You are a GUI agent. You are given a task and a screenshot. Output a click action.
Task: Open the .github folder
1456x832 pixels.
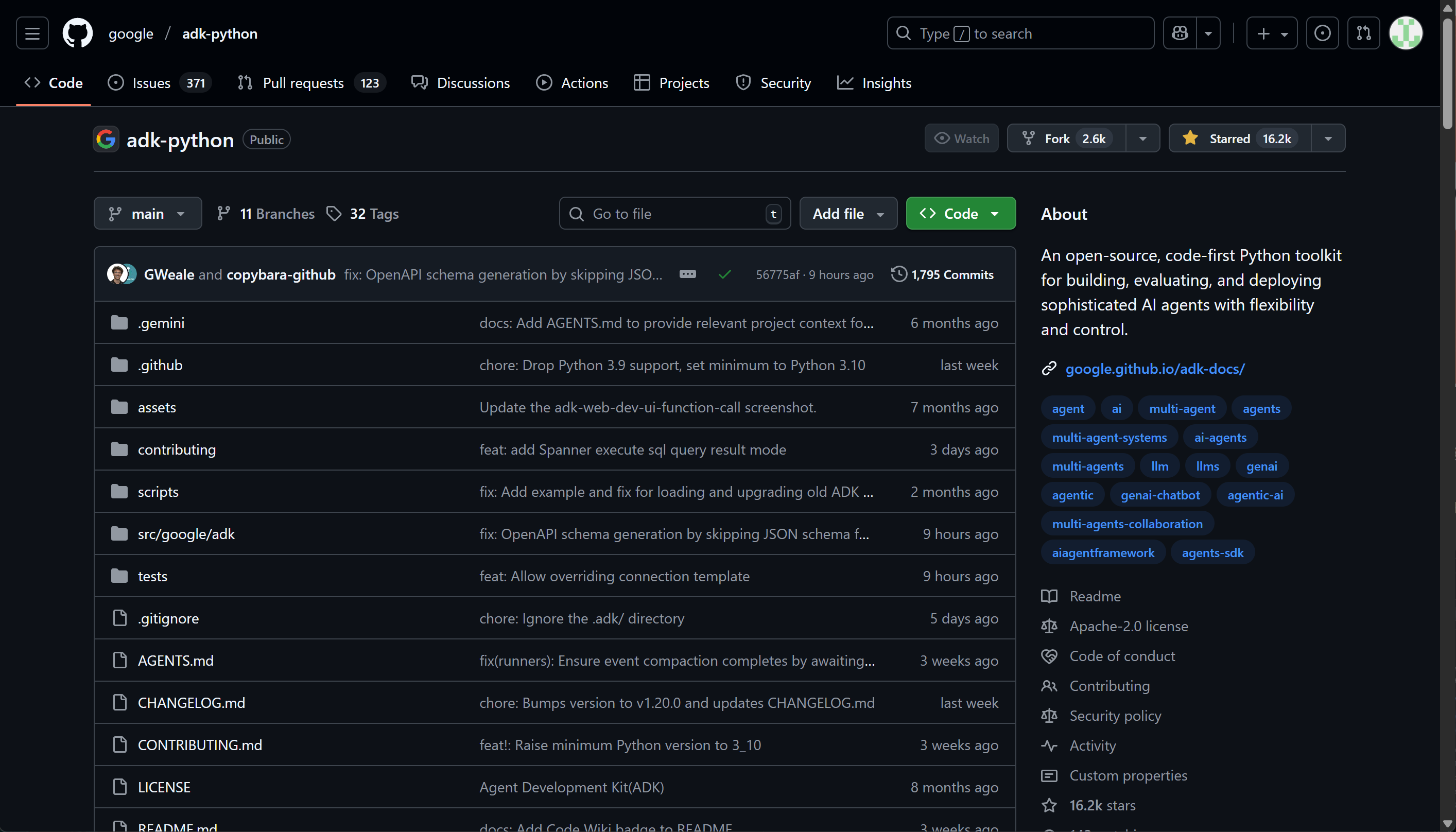point(160,365)
